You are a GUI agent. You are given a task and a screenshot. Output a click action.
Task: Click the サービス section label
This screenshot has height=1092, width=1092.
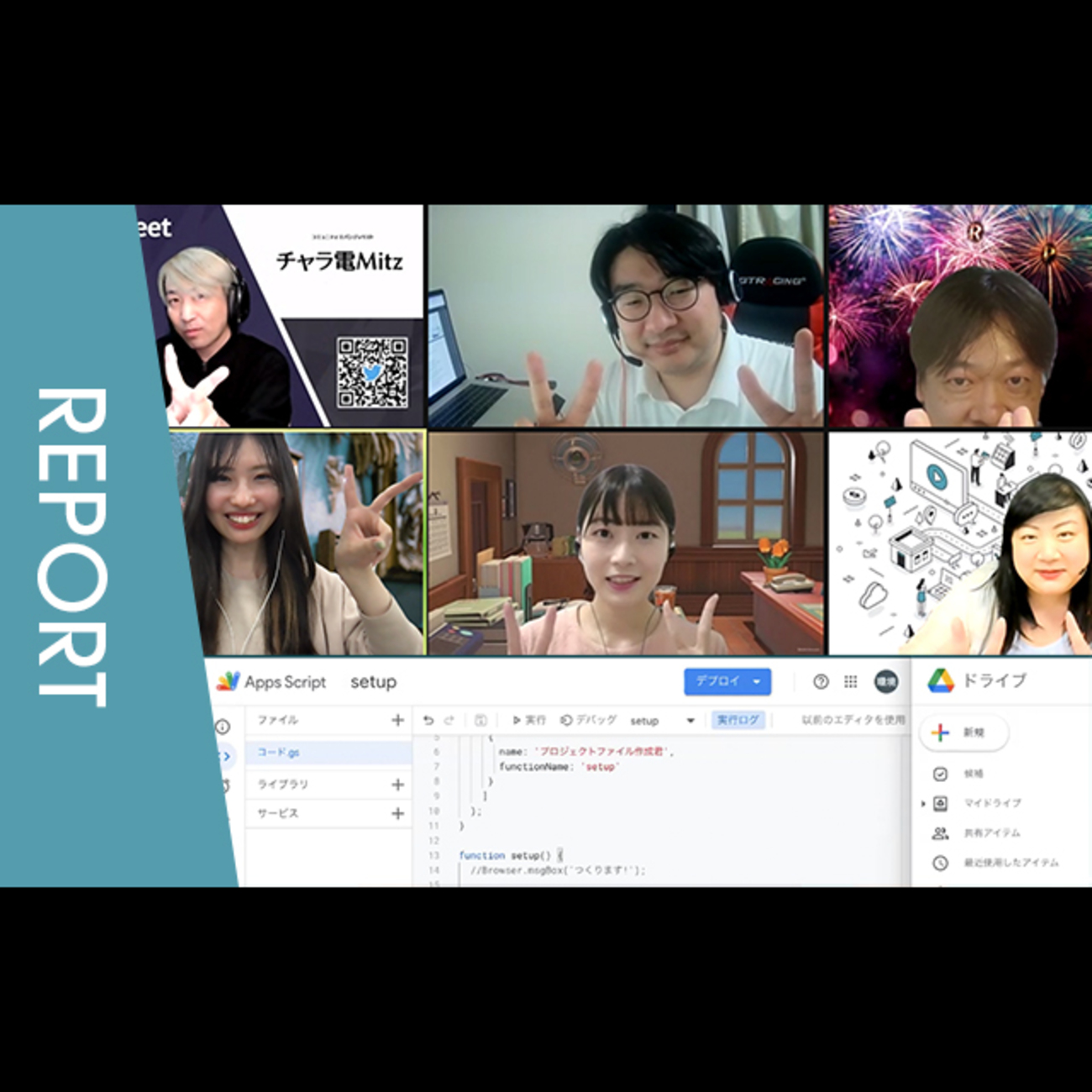coord(278,813)
